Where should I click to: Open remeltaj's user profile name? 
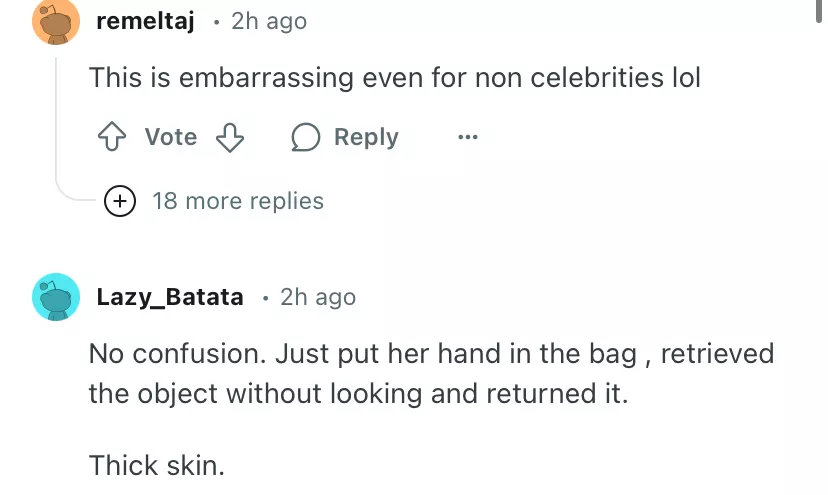(145, 21)
